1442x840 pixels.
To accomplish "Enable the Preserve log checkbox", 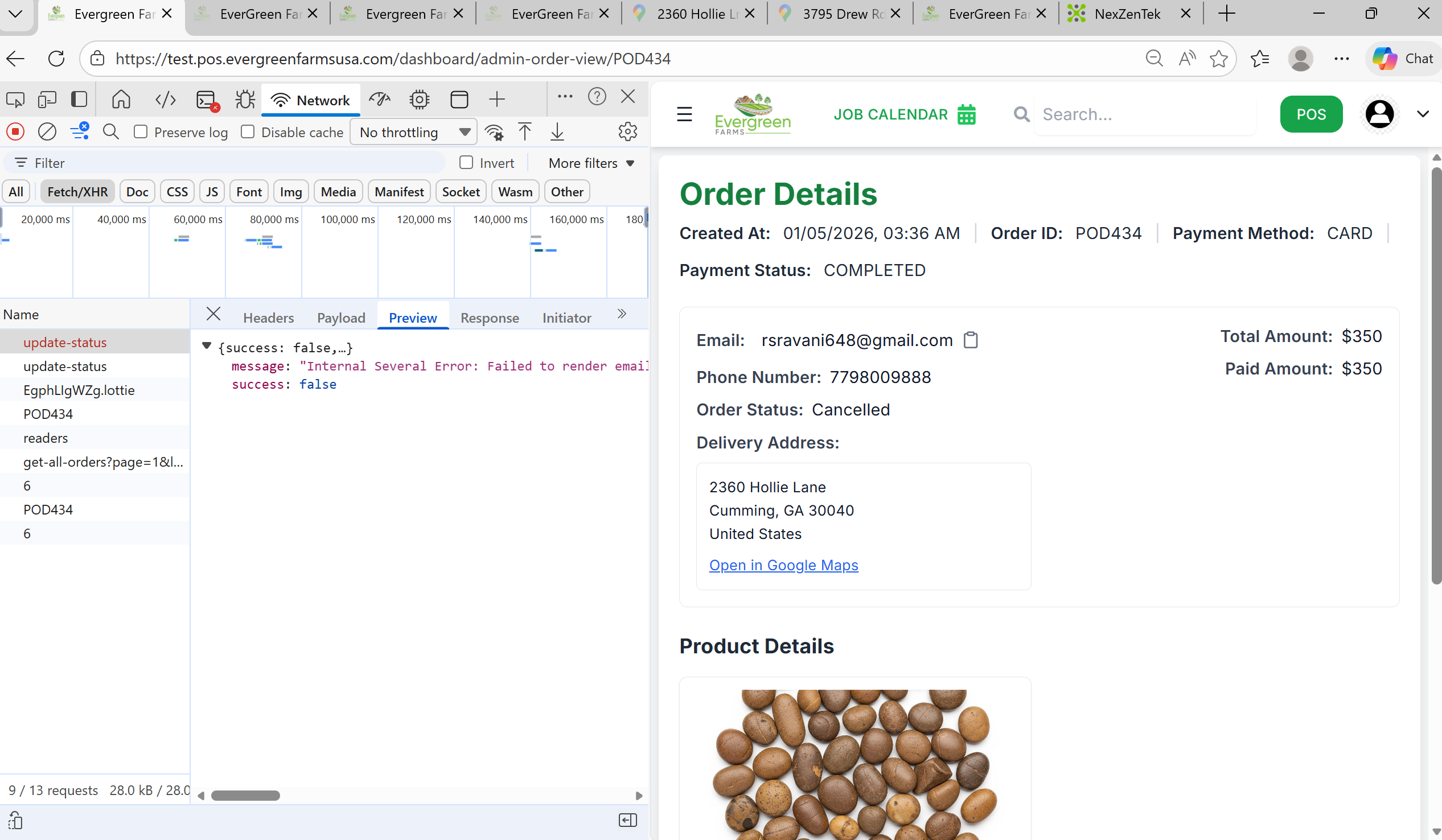I will (140, 132).
